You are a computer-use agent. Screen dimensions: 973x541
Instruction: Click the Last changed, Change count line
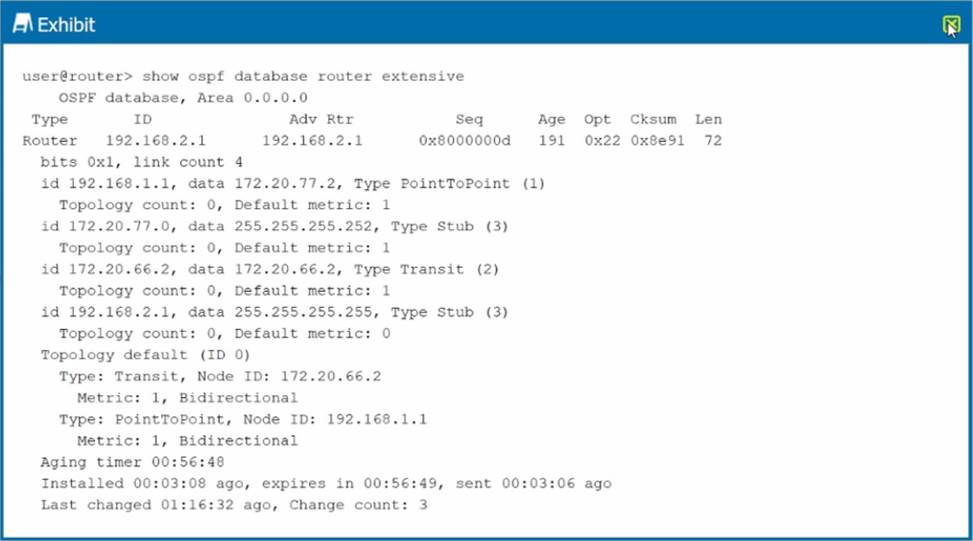tap(234, 505)
